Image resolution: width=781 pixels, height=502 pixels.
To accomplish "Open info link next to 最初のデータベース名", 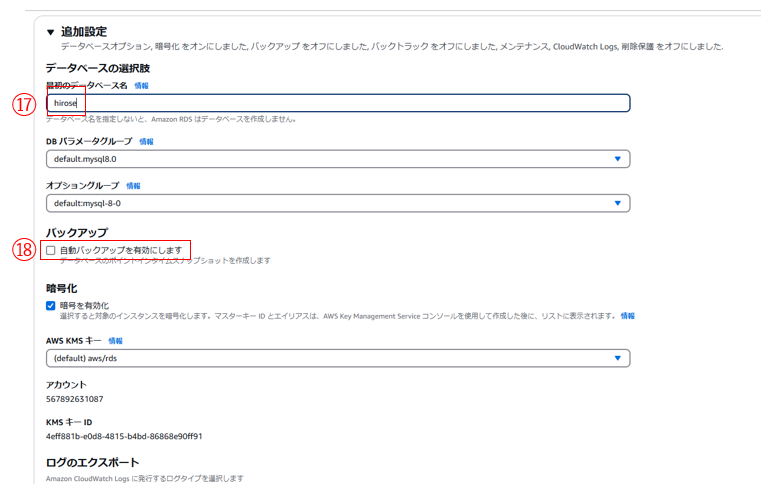I will tap(141, 86).
